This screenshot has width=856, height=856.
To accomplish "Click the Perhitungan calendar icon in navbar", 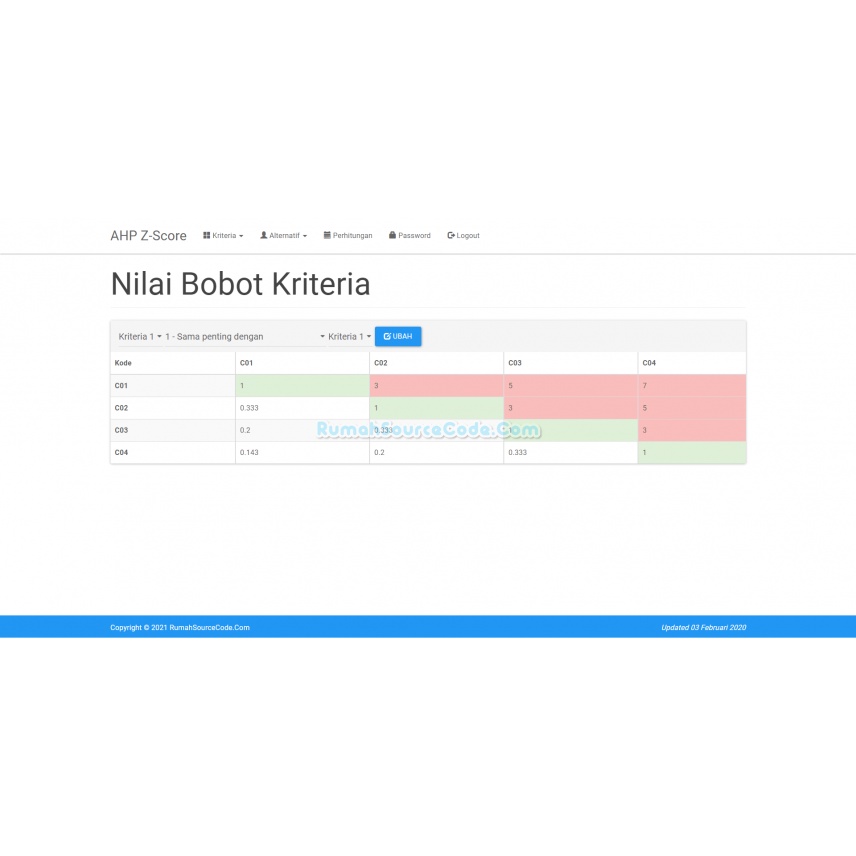I will coord(327,236).
